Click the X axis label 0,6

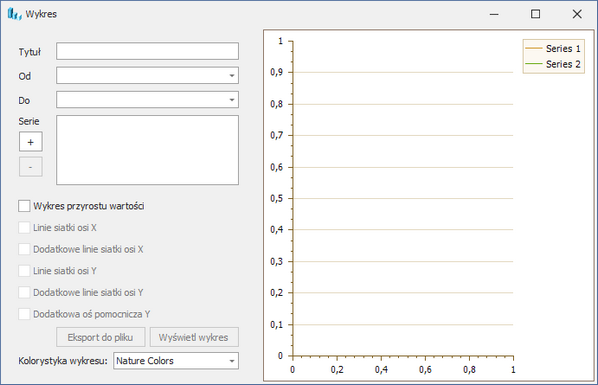425,370
